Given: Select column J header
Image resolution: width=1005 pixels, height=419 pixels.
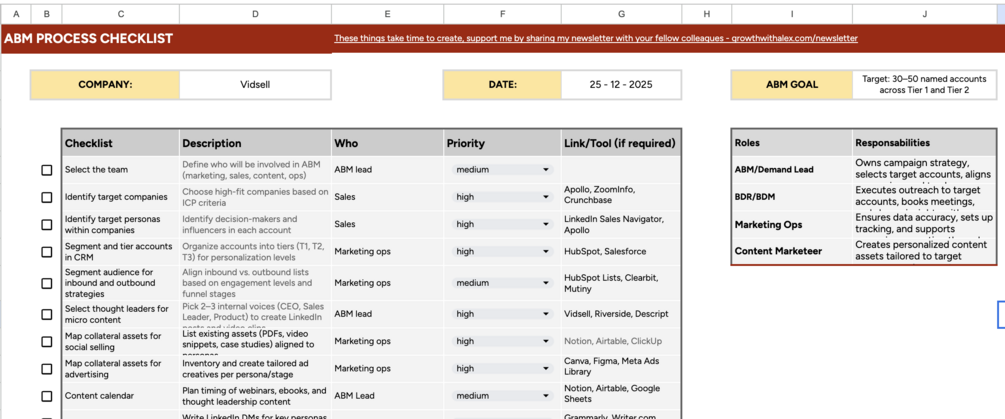Looking at the screenshot, I should point(924,14).
